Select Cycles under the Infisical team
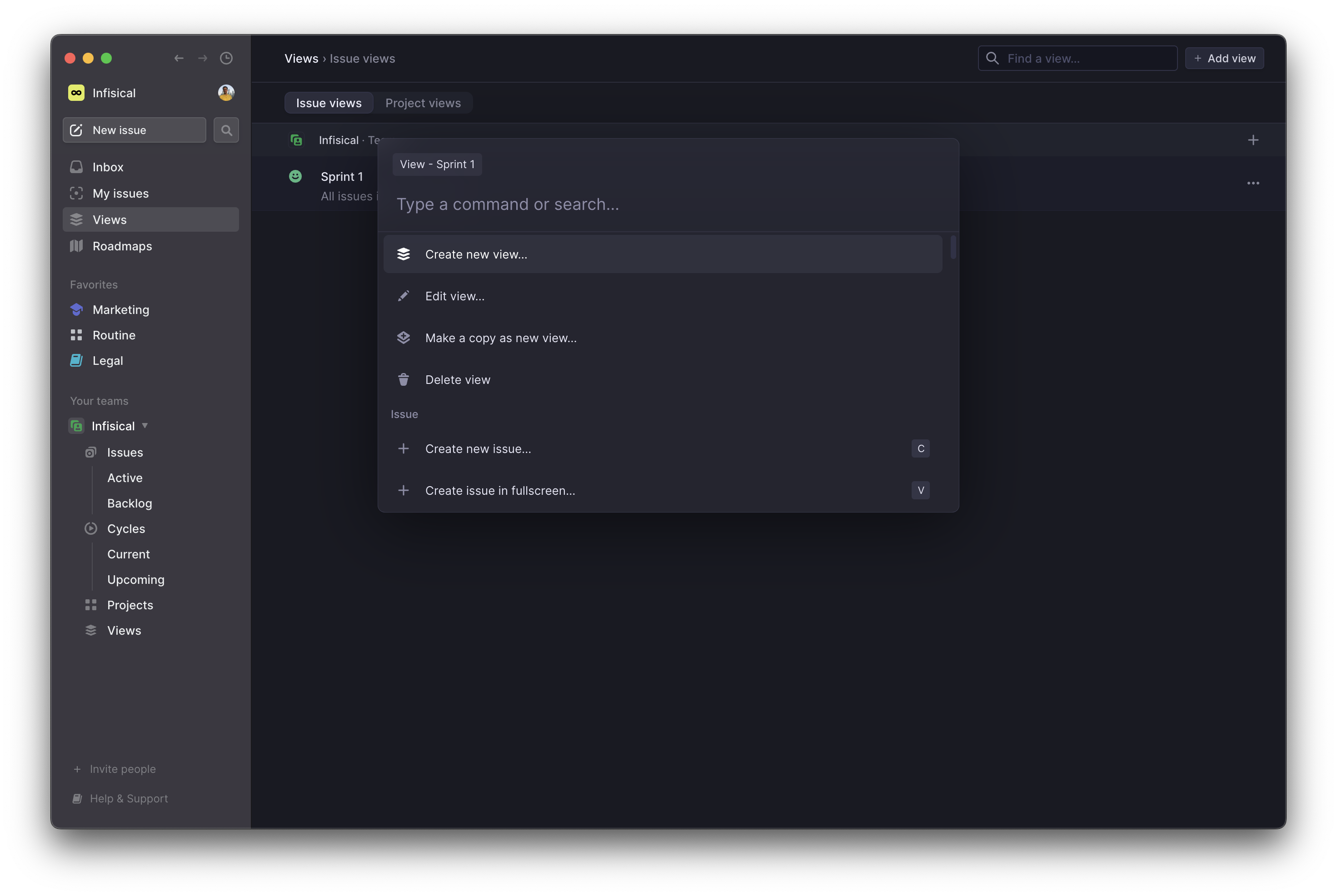The width and height of the screenshot is (1337, 896). click(x=126, y=528)
